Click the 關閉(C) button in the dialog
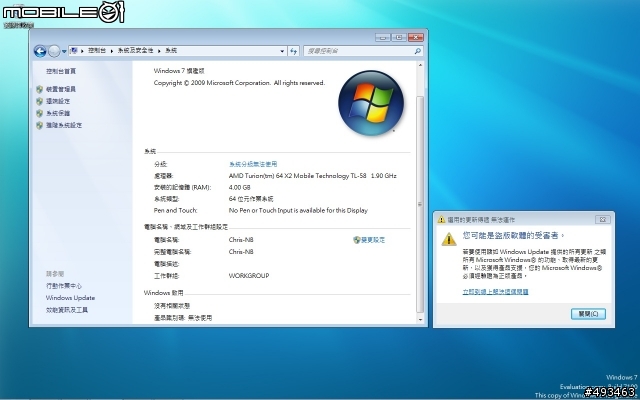This screenshot has height=400, width=640. point(588,314)
